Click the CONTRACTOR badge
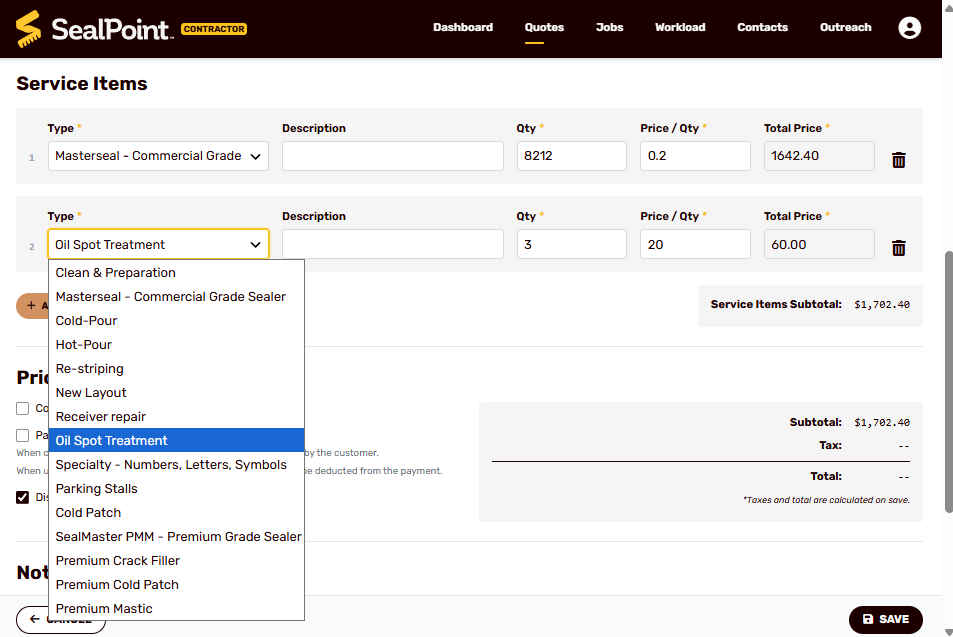 214,29
